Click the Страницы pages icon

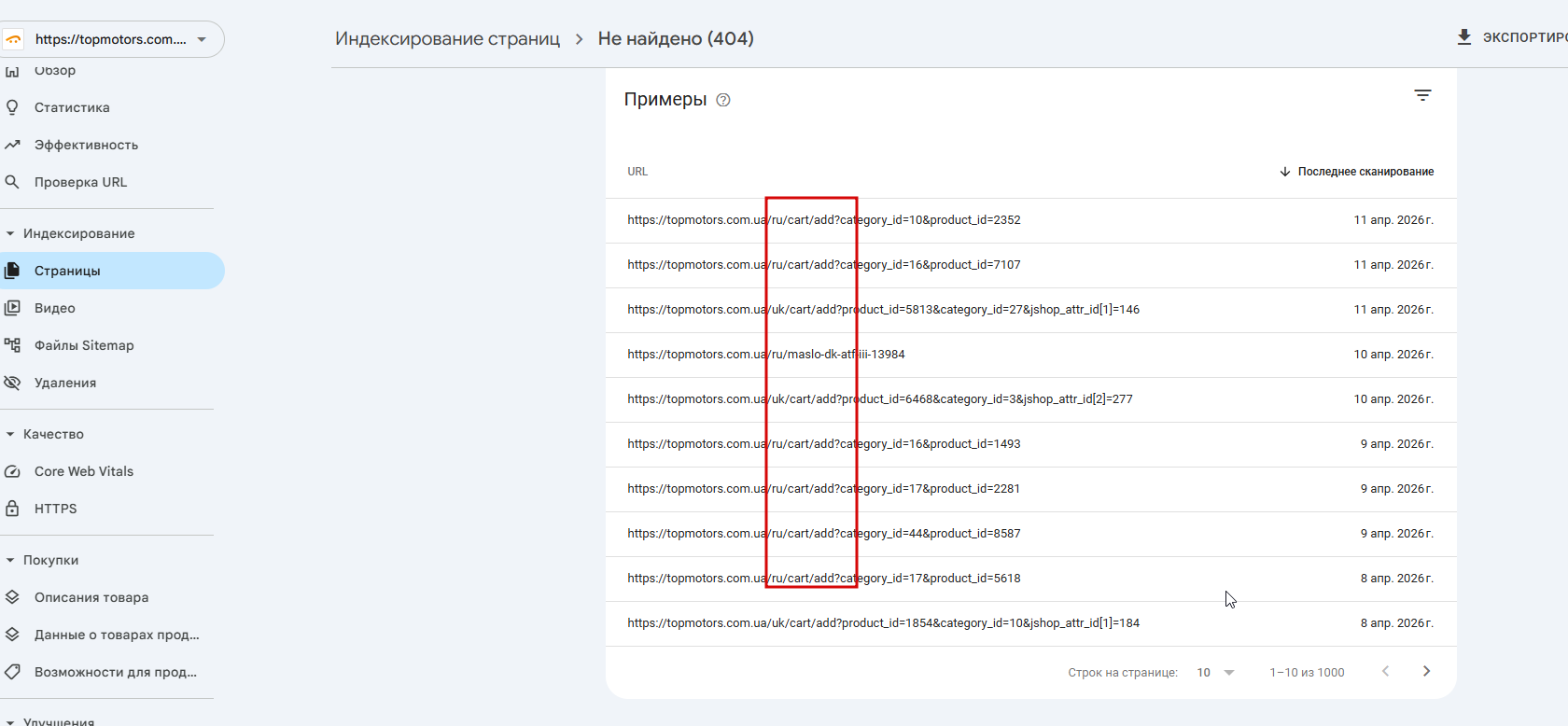pyautogui.click(x=12, y=271)
